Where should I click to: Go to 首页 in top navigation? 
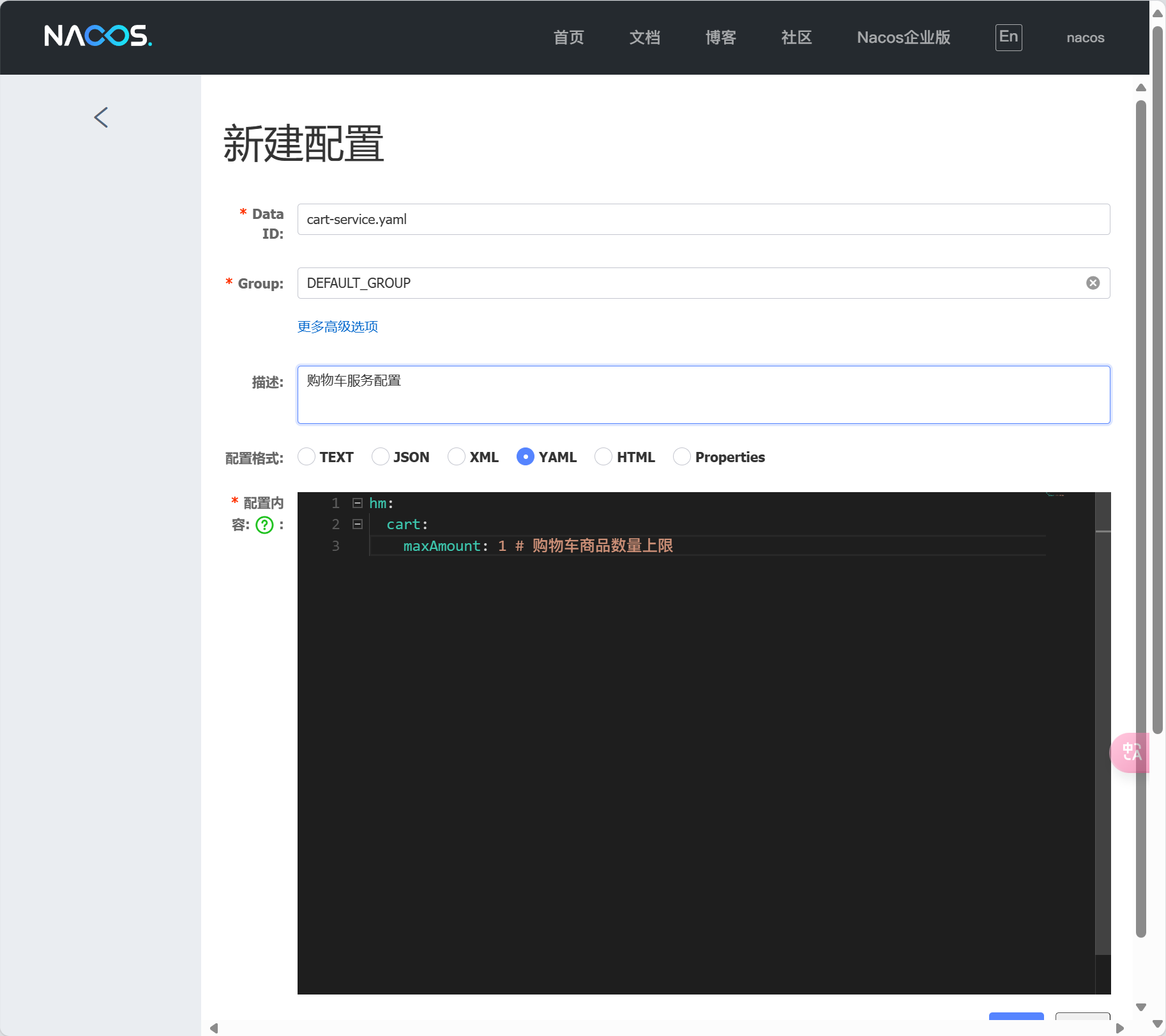point(568,38)
